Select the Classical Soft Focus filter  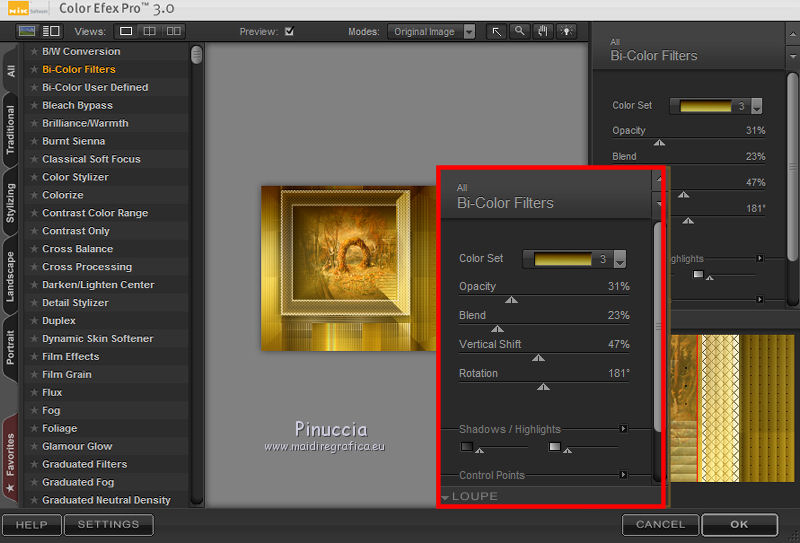click(91, 159)
